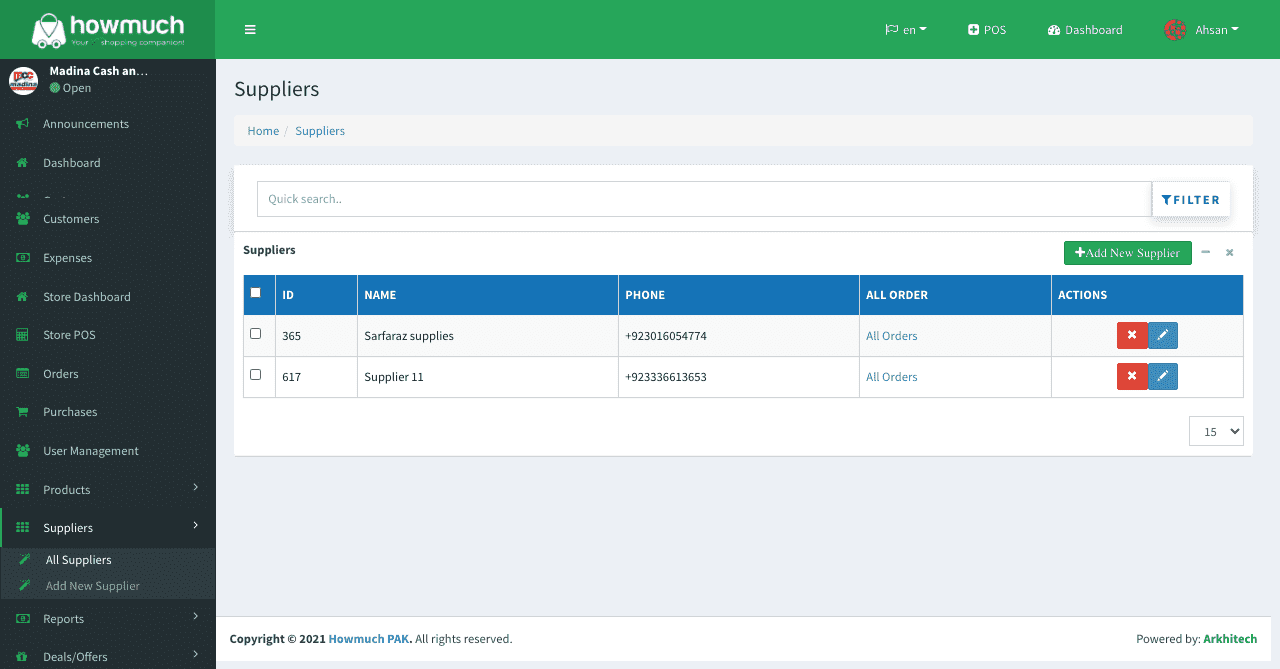Edit Supplier 11 with pencil button
Viewport: 1280px width, 669px height.
pos(1163,377)
